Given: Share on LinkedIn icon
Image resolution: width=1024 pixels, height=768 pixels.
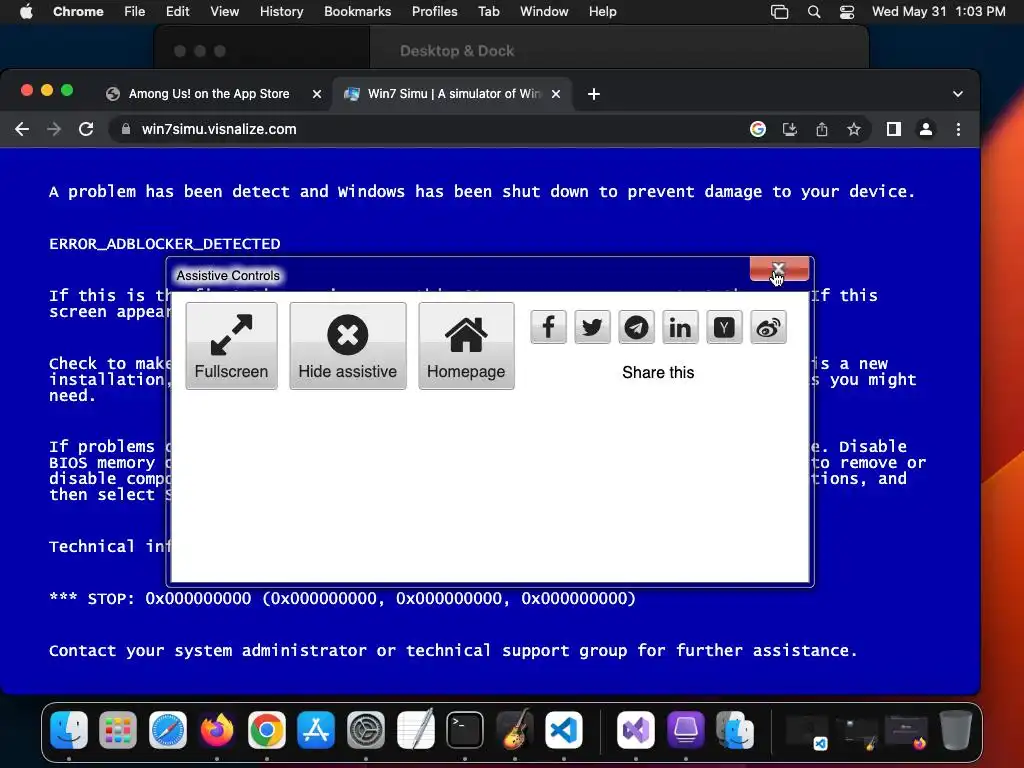Looking at the screenshot, I should 680,327.
